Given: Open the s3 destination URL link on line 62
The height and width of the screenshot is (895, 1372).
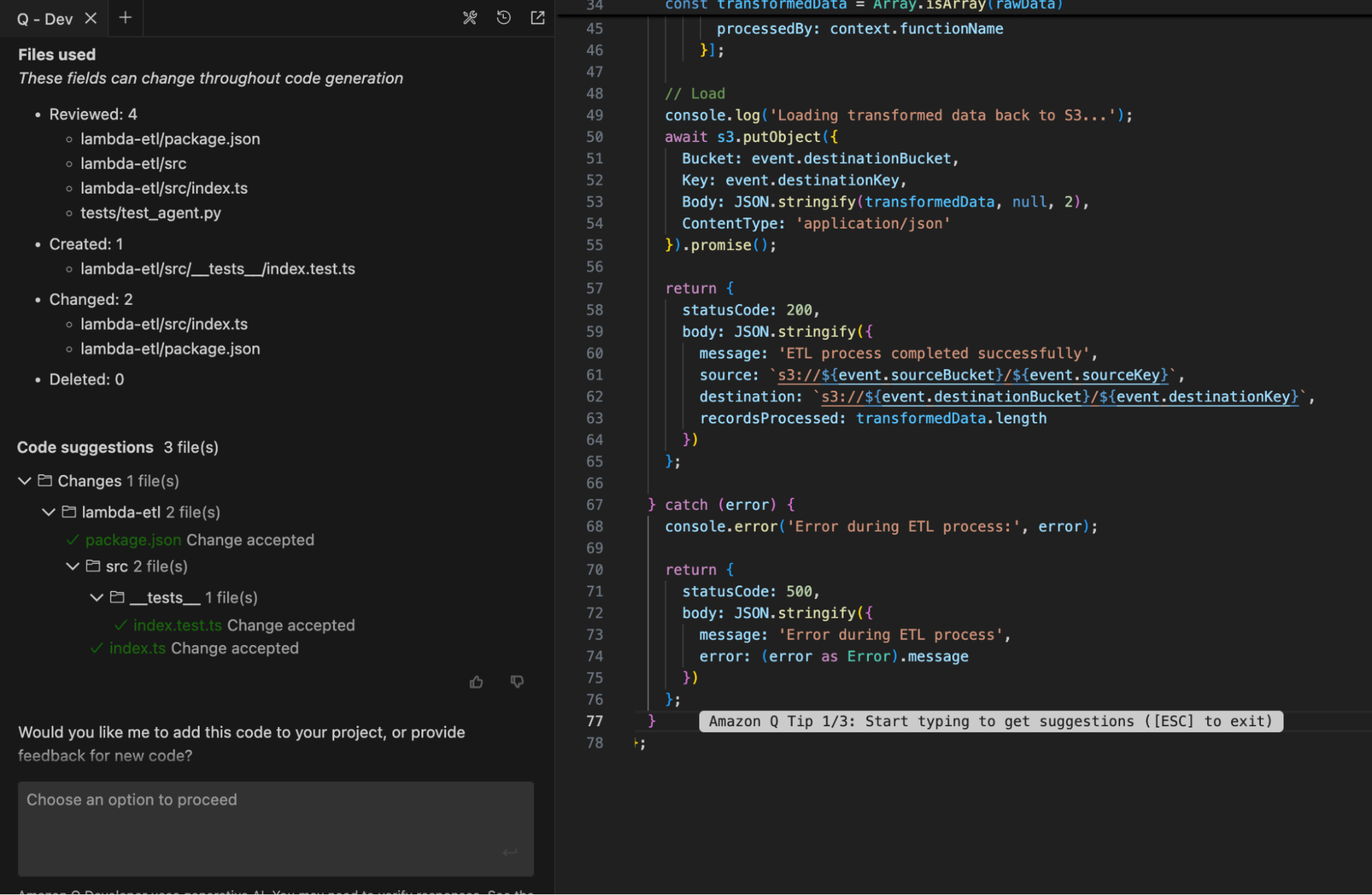Looking at the screenshot, I should (1060, 397).
